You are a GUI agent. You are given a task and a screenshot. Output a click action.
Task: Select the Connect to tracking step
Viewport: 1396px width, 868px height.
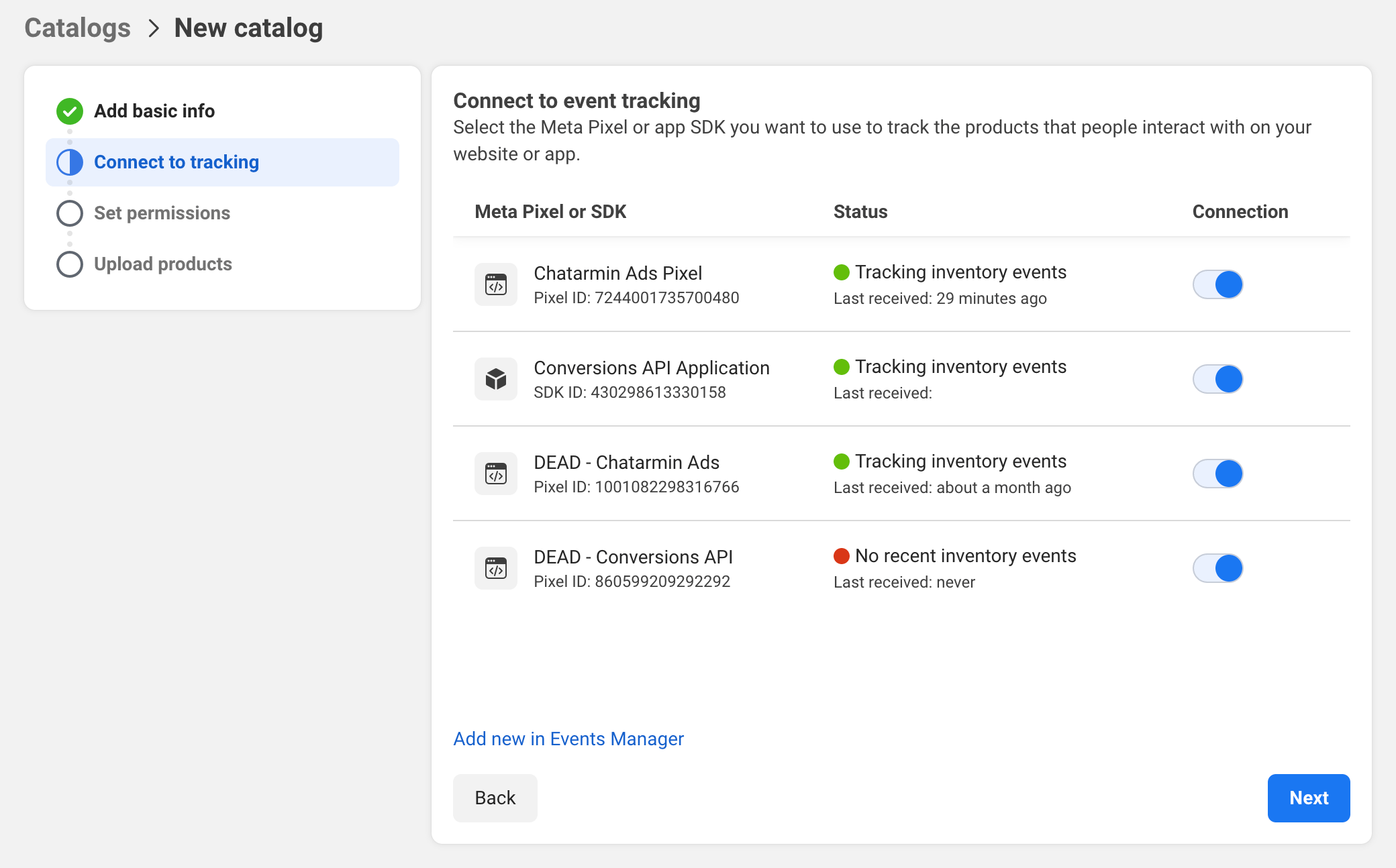pyautogui.click(x=222, y=162)
